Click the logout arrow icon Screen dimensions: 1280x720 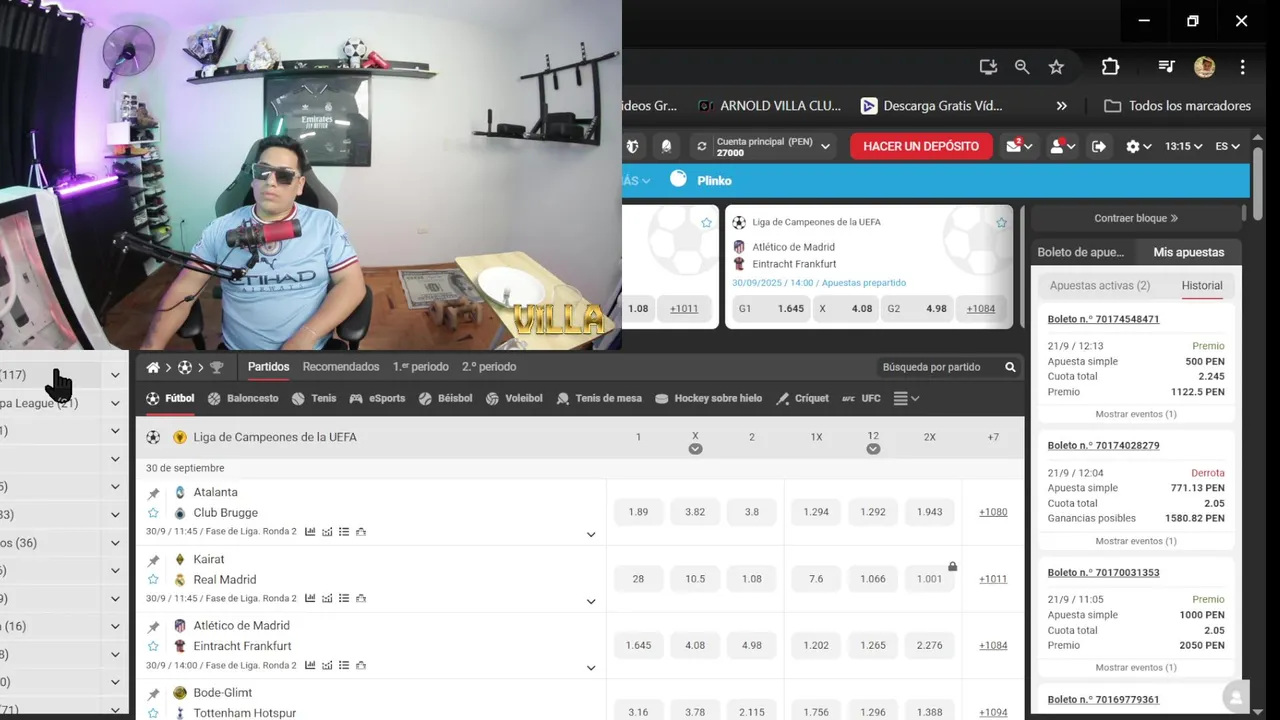(x=1098, y=146)
